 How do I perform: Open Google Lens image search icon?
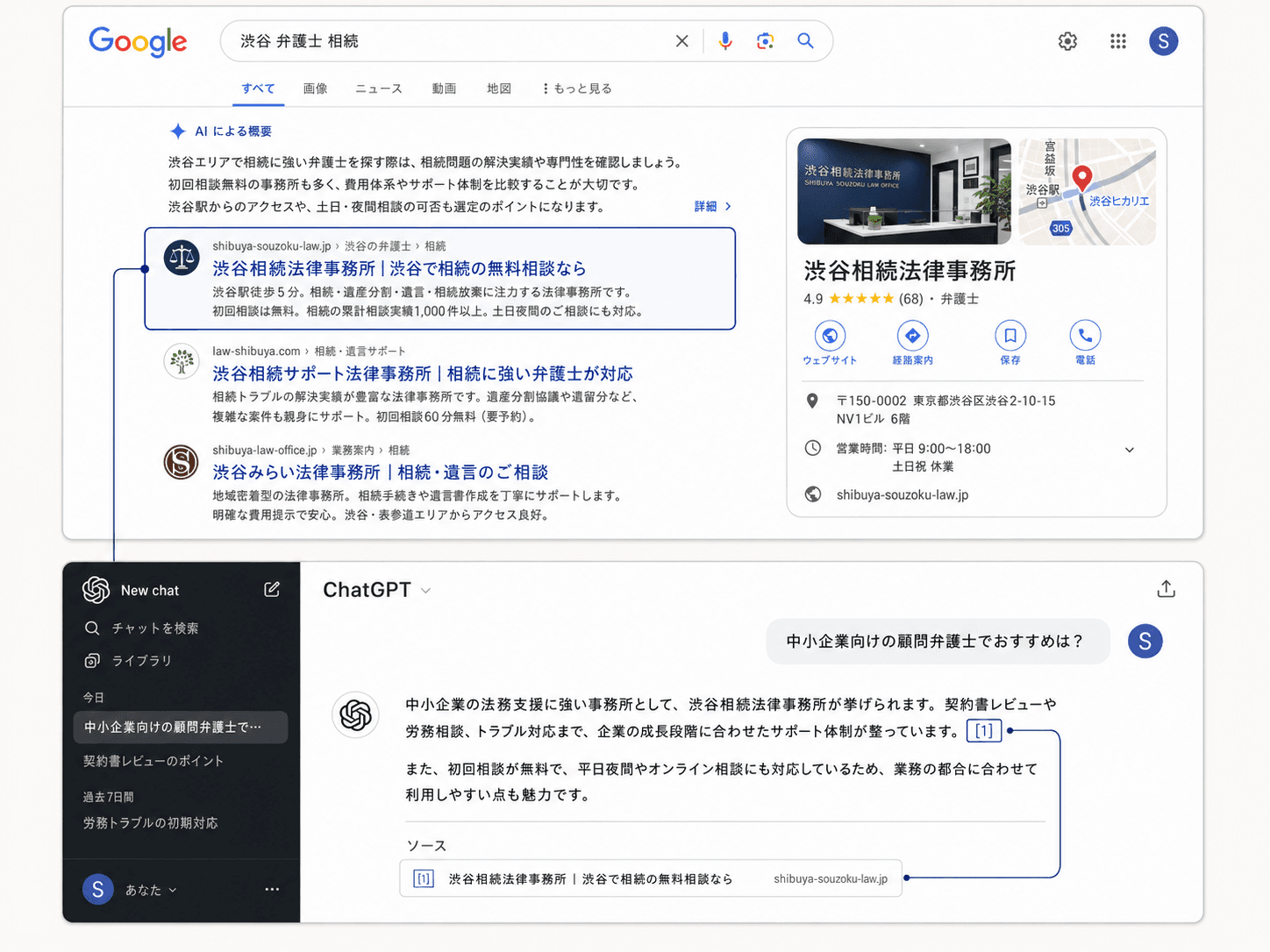(765, 41)
